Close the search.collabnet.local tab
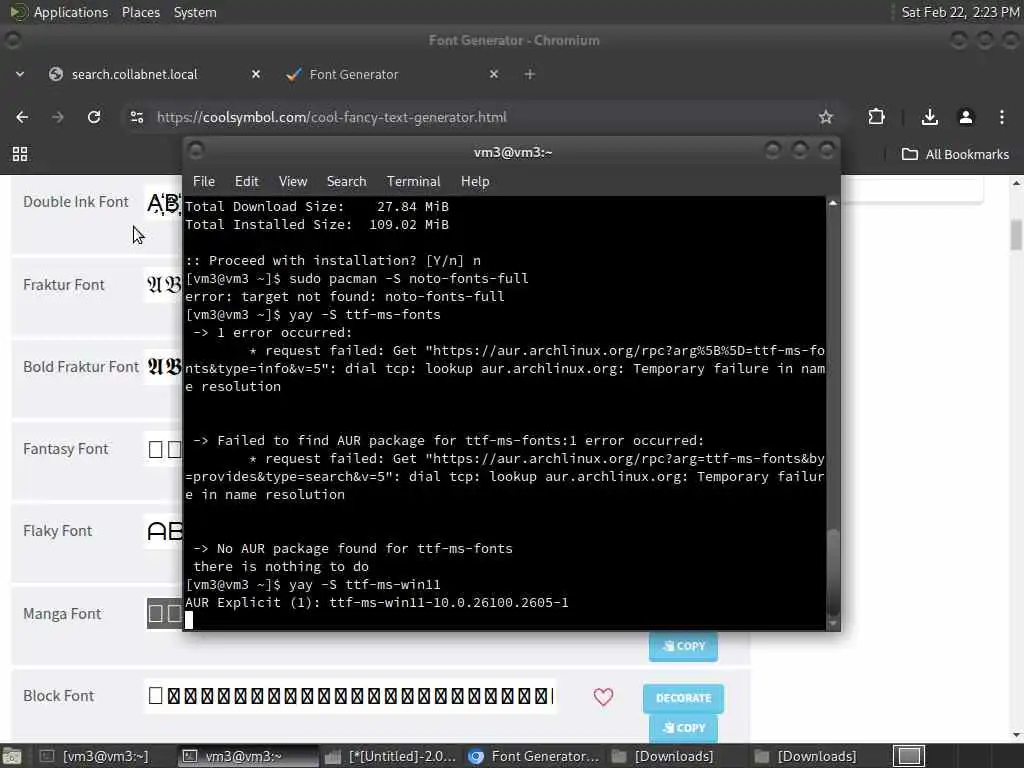 pos(256,74)
